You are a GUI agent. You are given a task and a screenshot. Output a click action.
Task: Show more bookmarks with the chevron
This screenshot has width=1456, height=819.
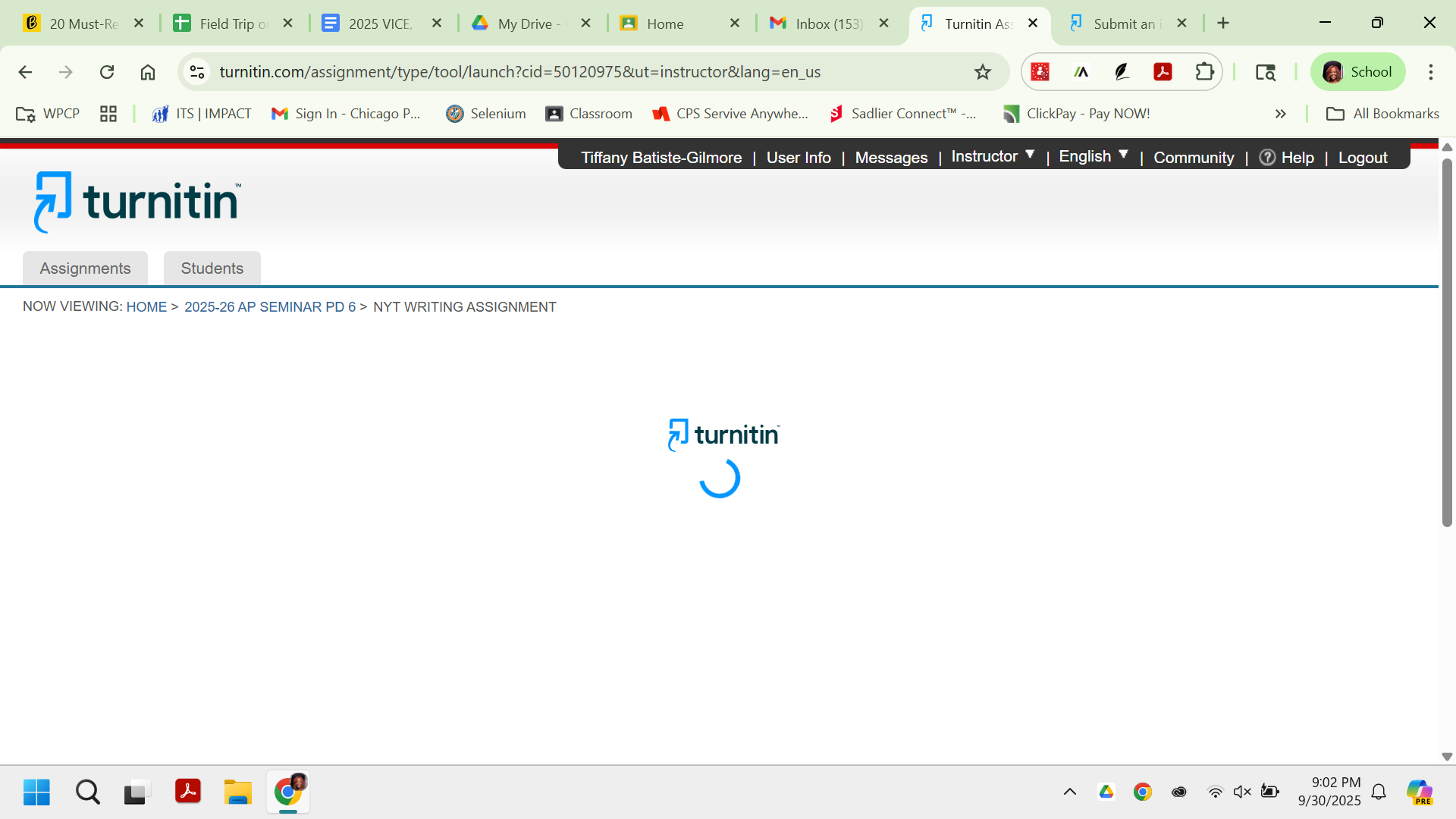[x=1281, y=114]
